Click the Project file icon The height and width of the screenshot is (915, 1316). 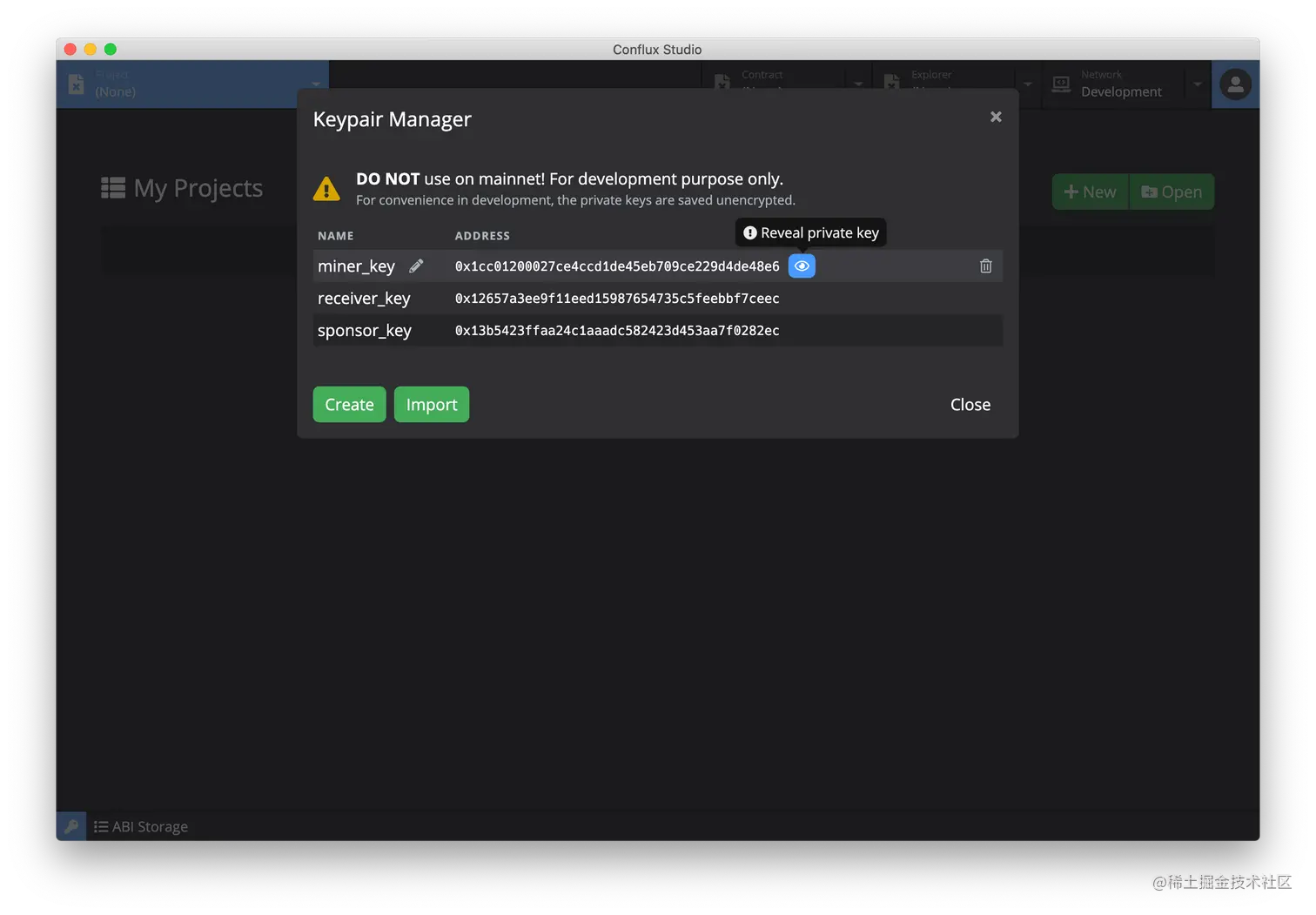click(77, 84)
